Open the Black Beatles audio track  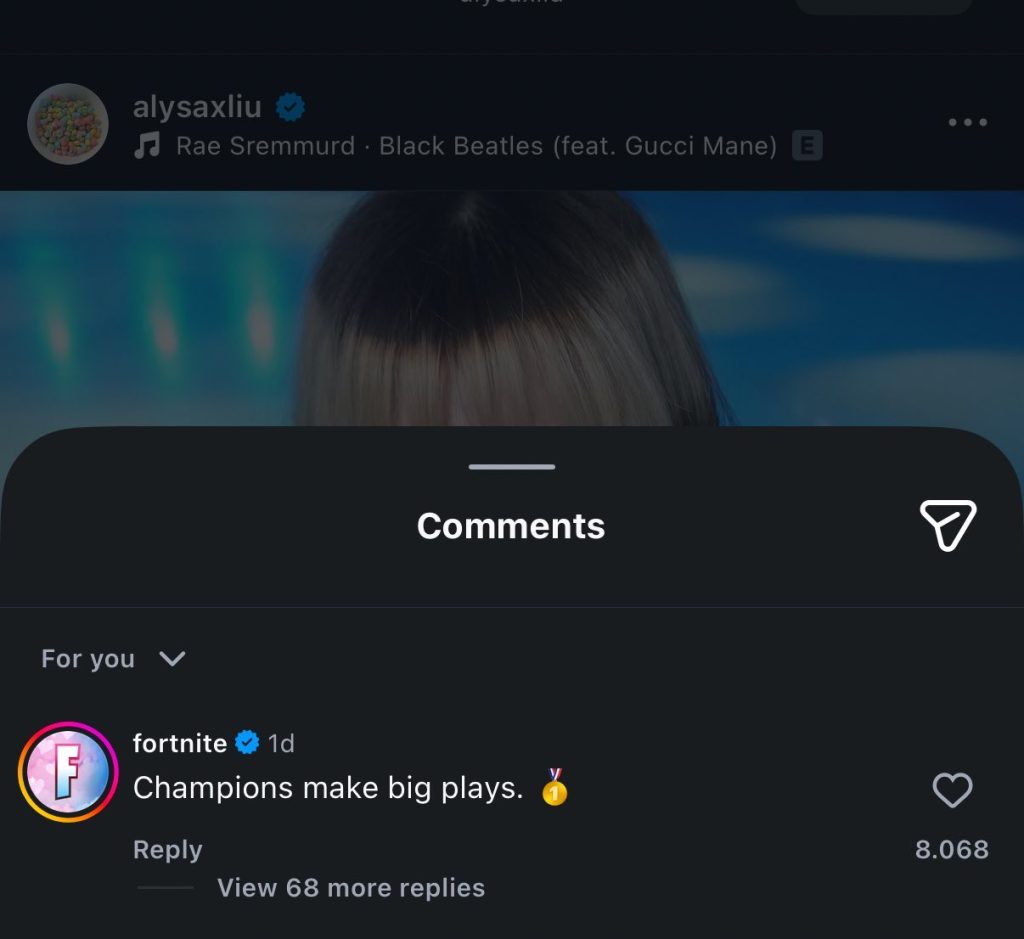pyautogui.click(x=476, y=146)
